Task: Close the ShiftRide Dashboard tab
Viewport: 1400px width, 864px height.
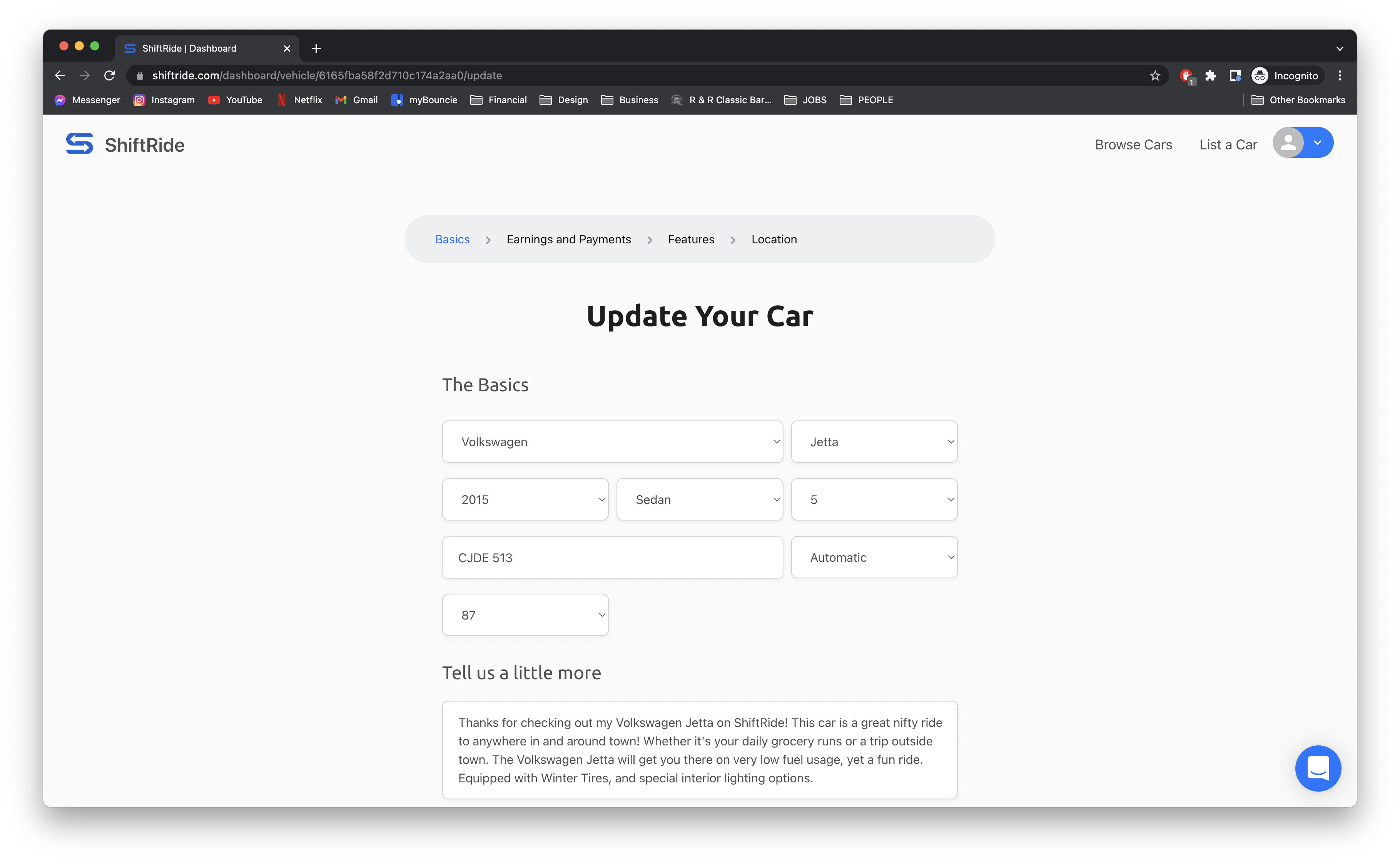Action: click(287, 49)
